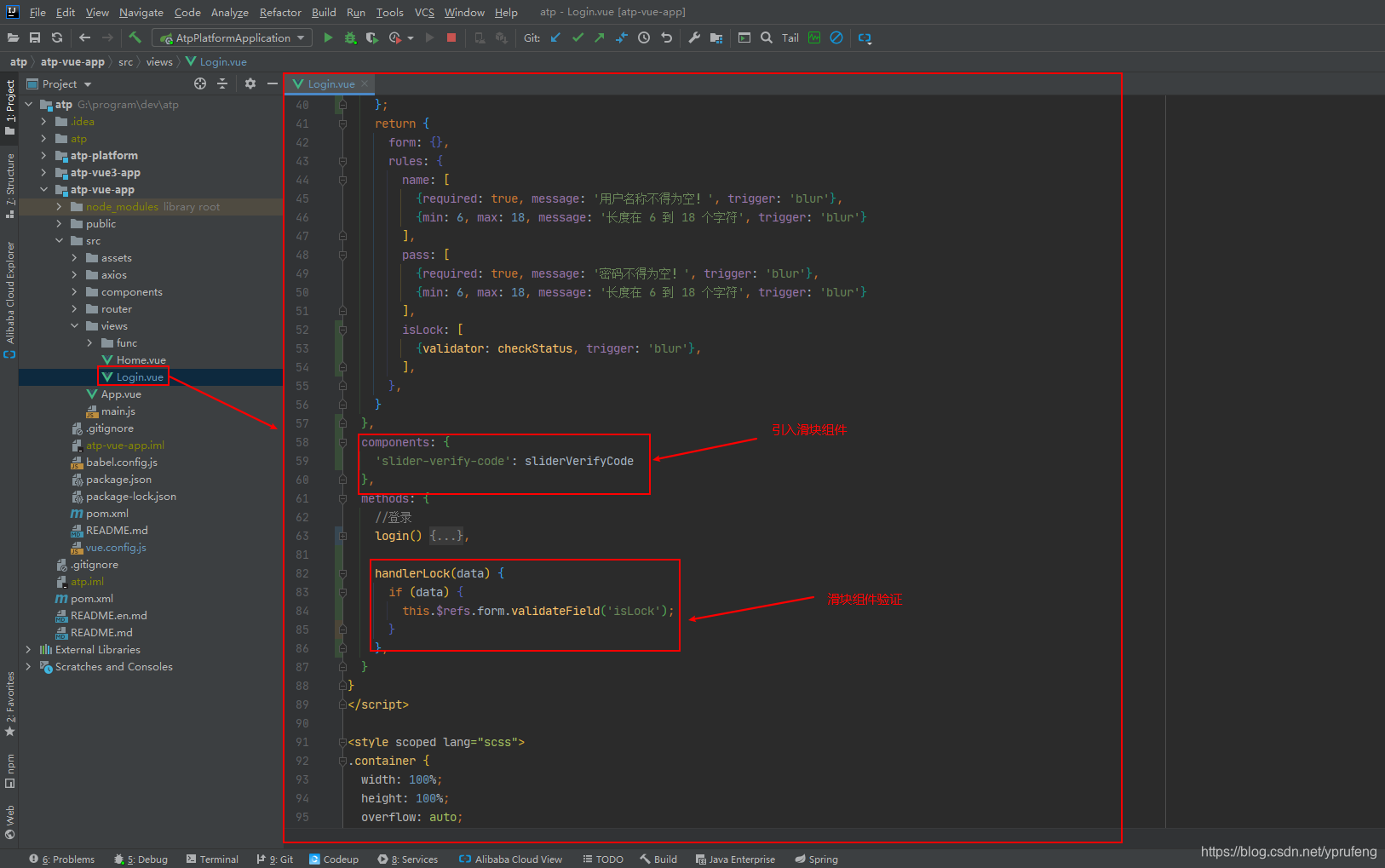Open the AtpPlatformApplication run configuration dropdown
The image size is (1385, 868).
[x=233, y=37]
